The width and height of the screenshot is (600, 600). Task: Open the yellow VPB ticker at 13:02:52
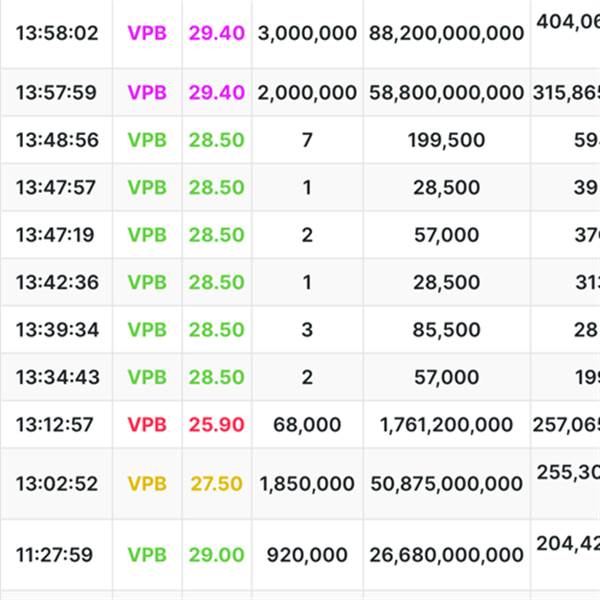pos(147,484)
